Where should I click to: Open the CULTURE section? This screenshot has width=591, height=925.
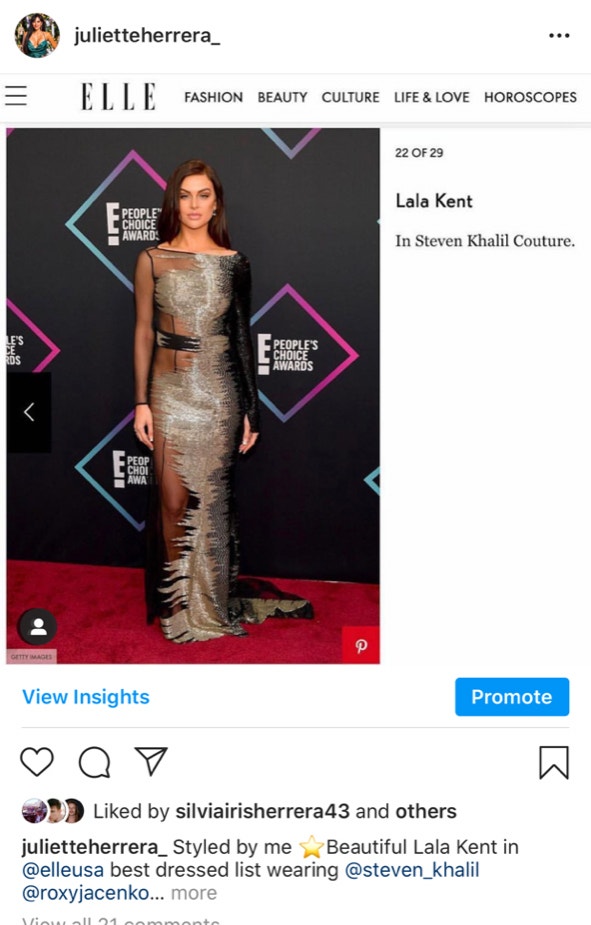[x=350, y=97]
